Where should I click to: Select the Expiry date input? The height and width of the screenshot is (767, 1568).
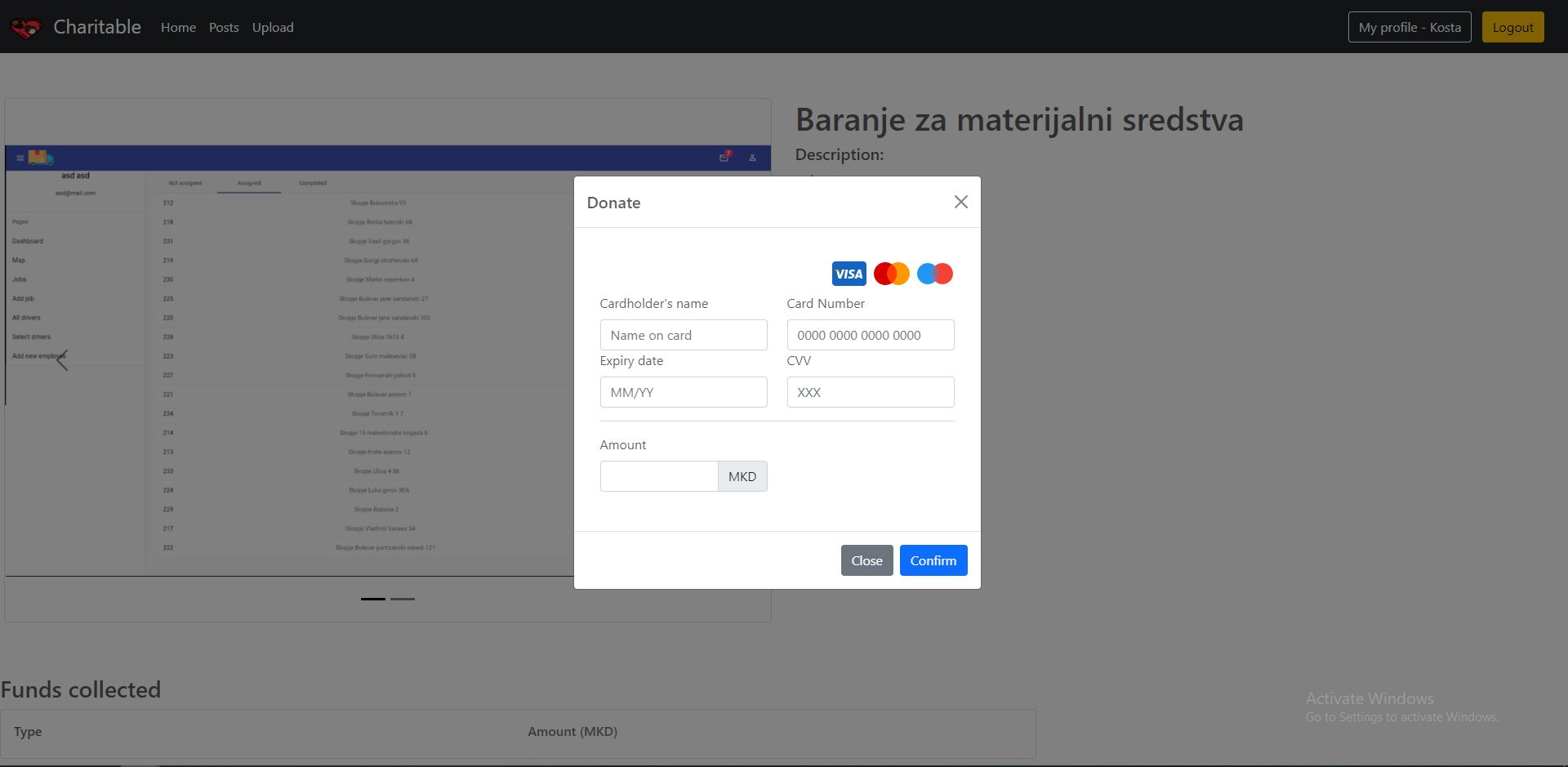(x=683, y=392)
